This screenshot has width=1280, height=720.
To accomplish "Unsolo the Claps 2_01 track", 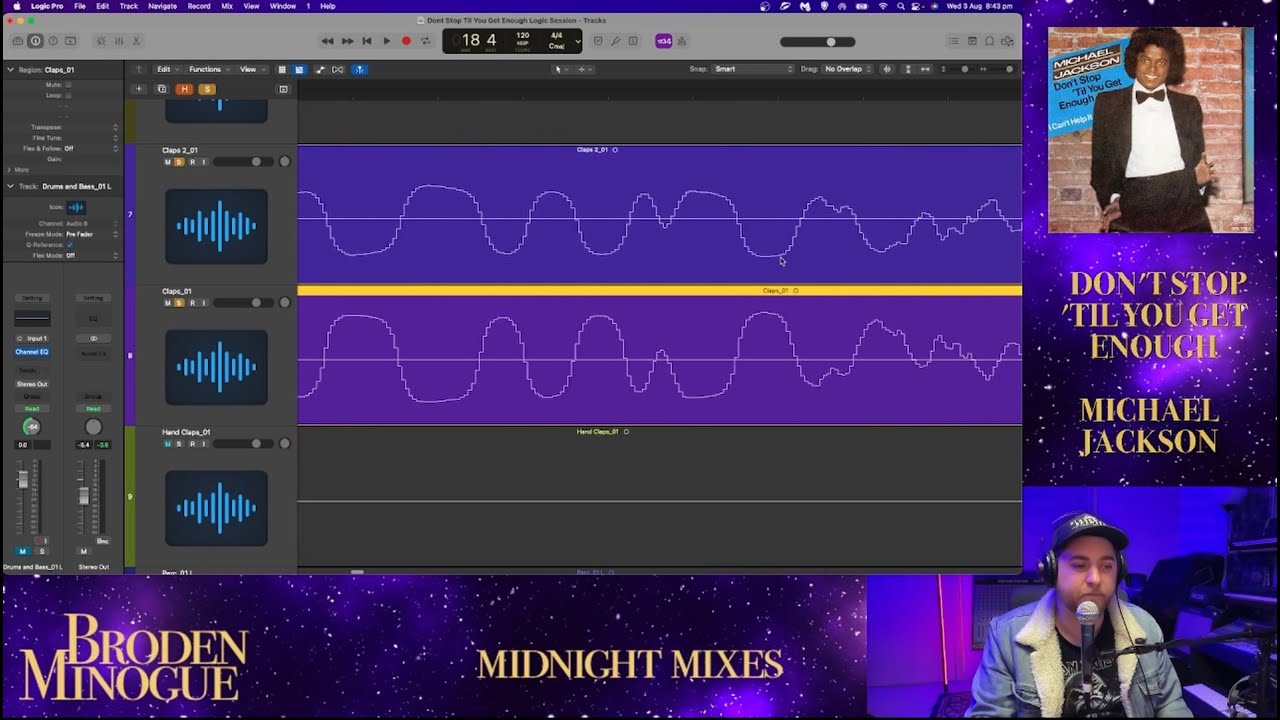I will (x=179, y=162).
